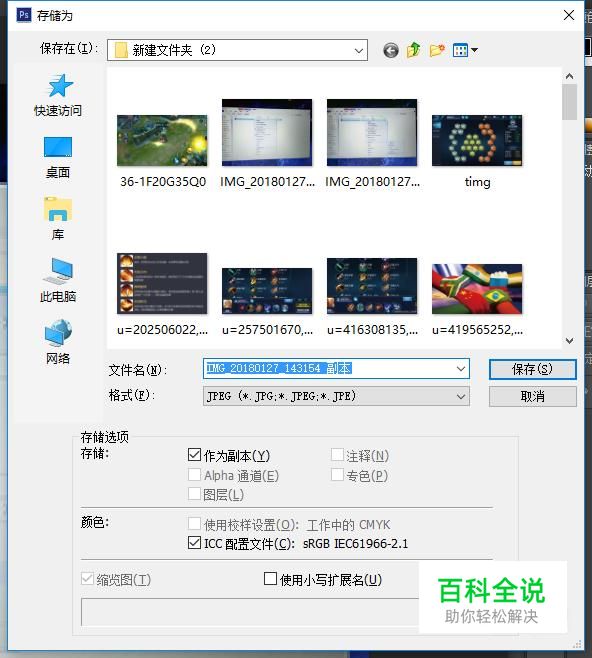Open 库 in the sidebar
Viewport: 592px width, 658px height.
(58, 219)
